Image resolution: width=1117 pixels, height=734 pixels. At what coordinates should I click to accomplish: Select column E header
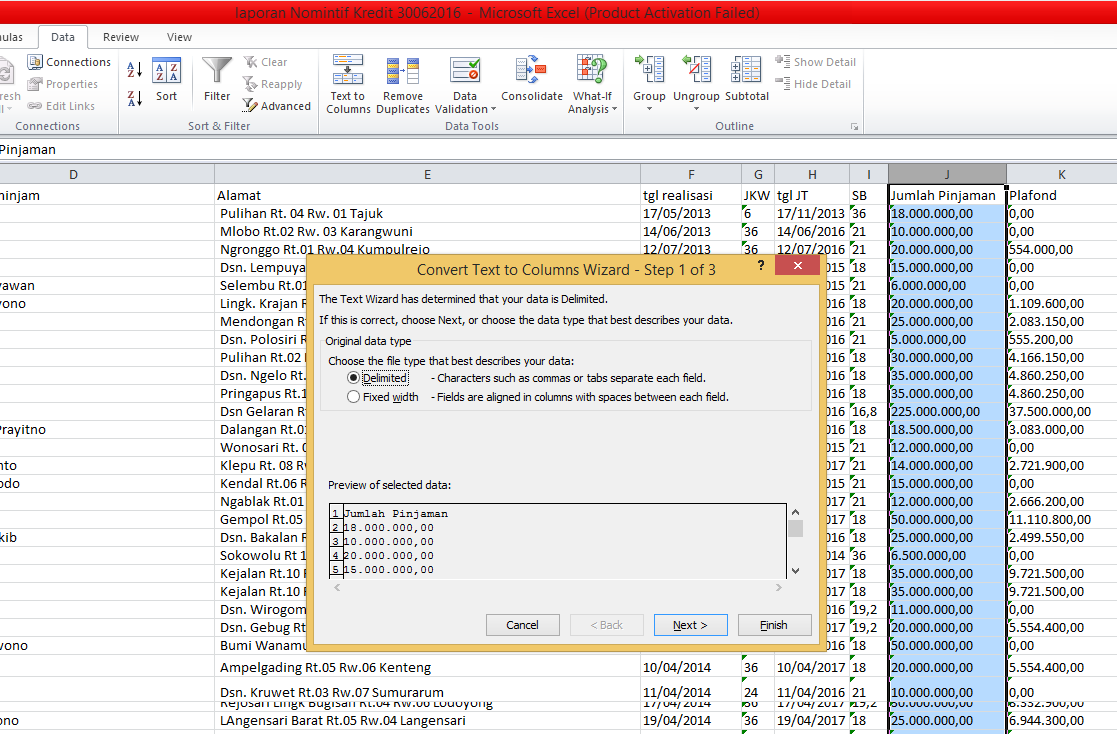pos(427,175)
